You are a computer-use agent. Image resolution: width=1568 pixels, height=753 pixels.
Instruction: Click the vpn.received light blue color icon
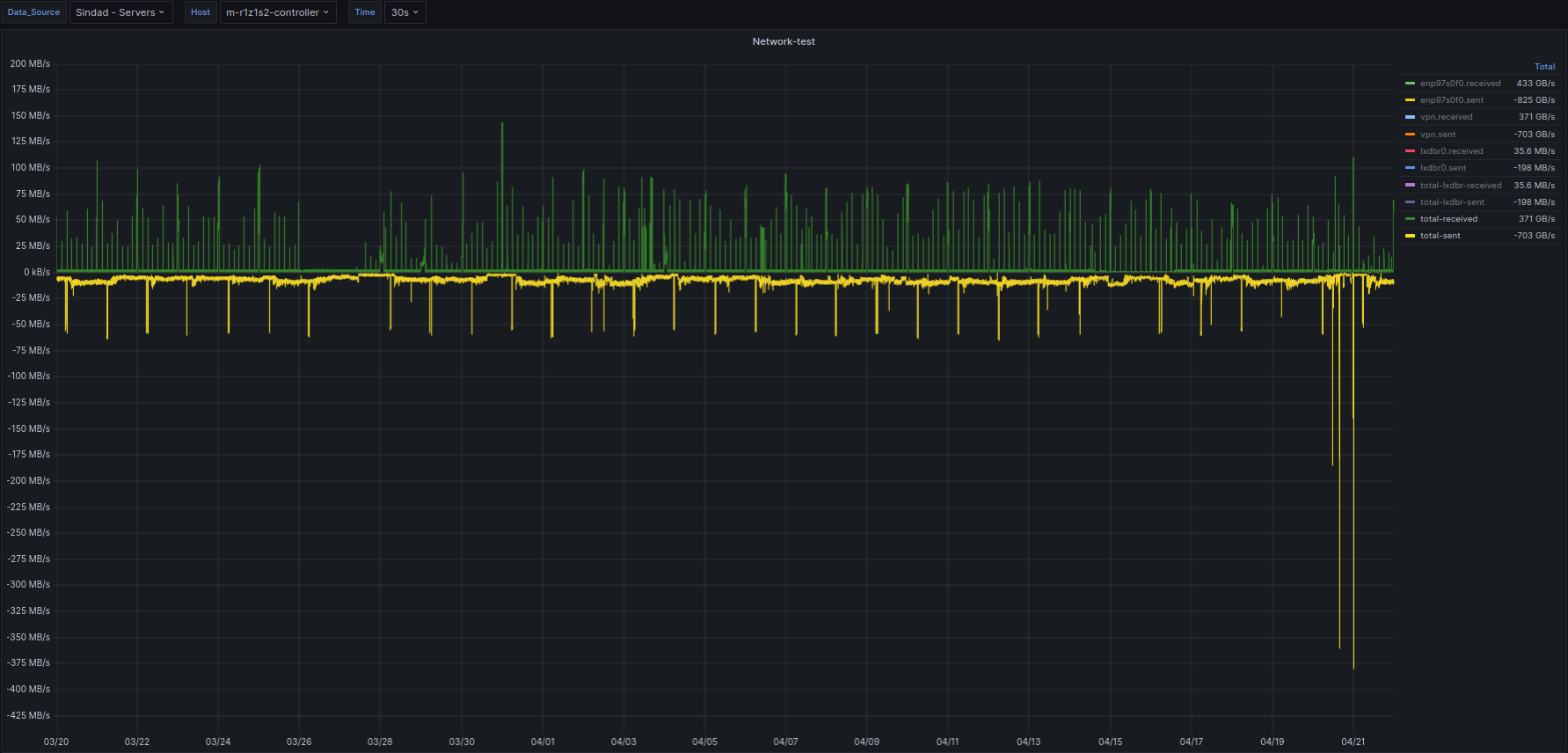(x=1410, y=117)
